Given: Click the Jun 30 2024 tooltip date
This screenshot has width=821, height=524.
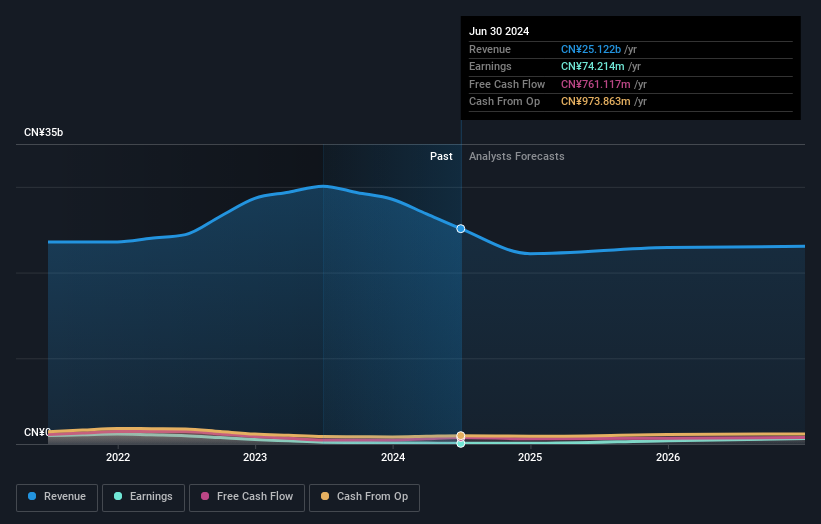Looking at the screenshot, I should point(499,31).
